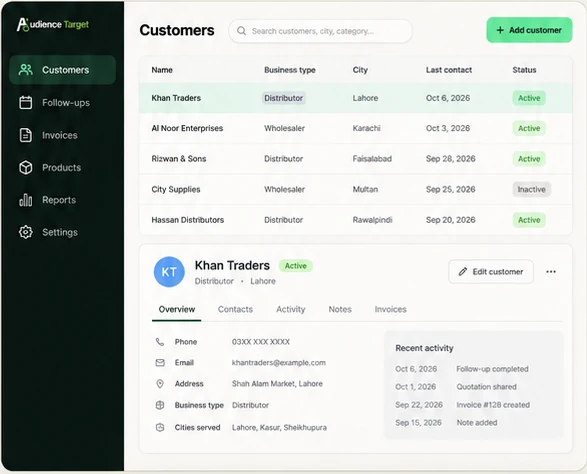This screenshot has height=474, width=587.
Task: Click Quotation shared activity entry
Action: tap(486, 387)
